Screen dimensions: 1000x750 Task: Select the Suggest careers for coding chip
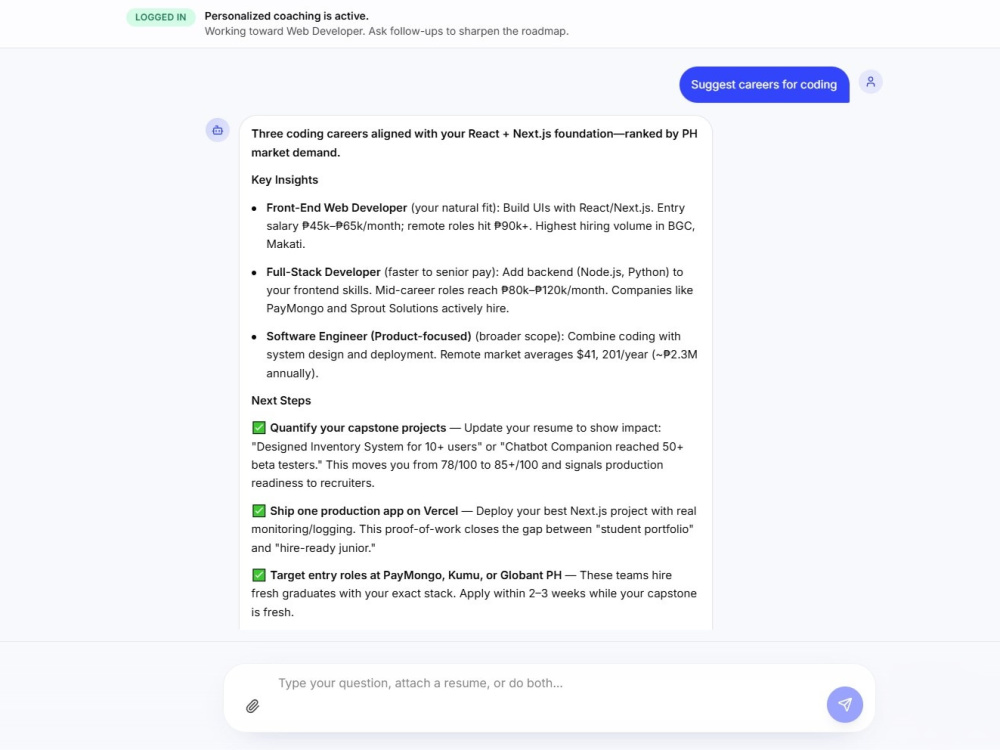pos(764,84)
